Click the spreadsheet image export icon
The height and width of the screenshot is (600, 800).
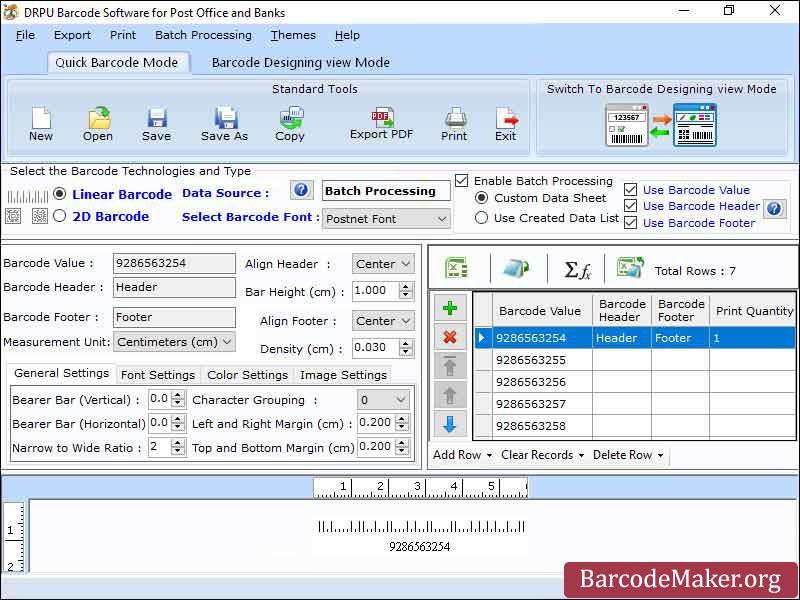click(x=630, y=267)
